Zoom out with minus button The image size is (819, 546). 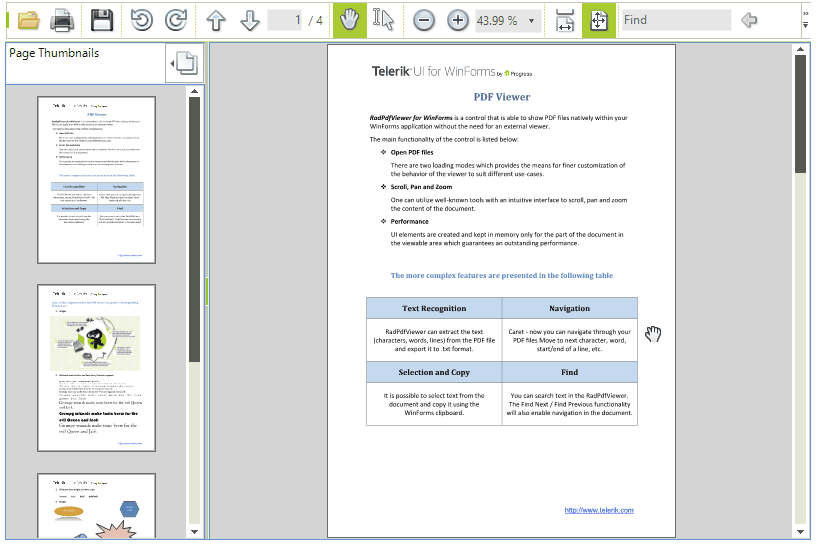pyautogui.click(x=424, y=20)
